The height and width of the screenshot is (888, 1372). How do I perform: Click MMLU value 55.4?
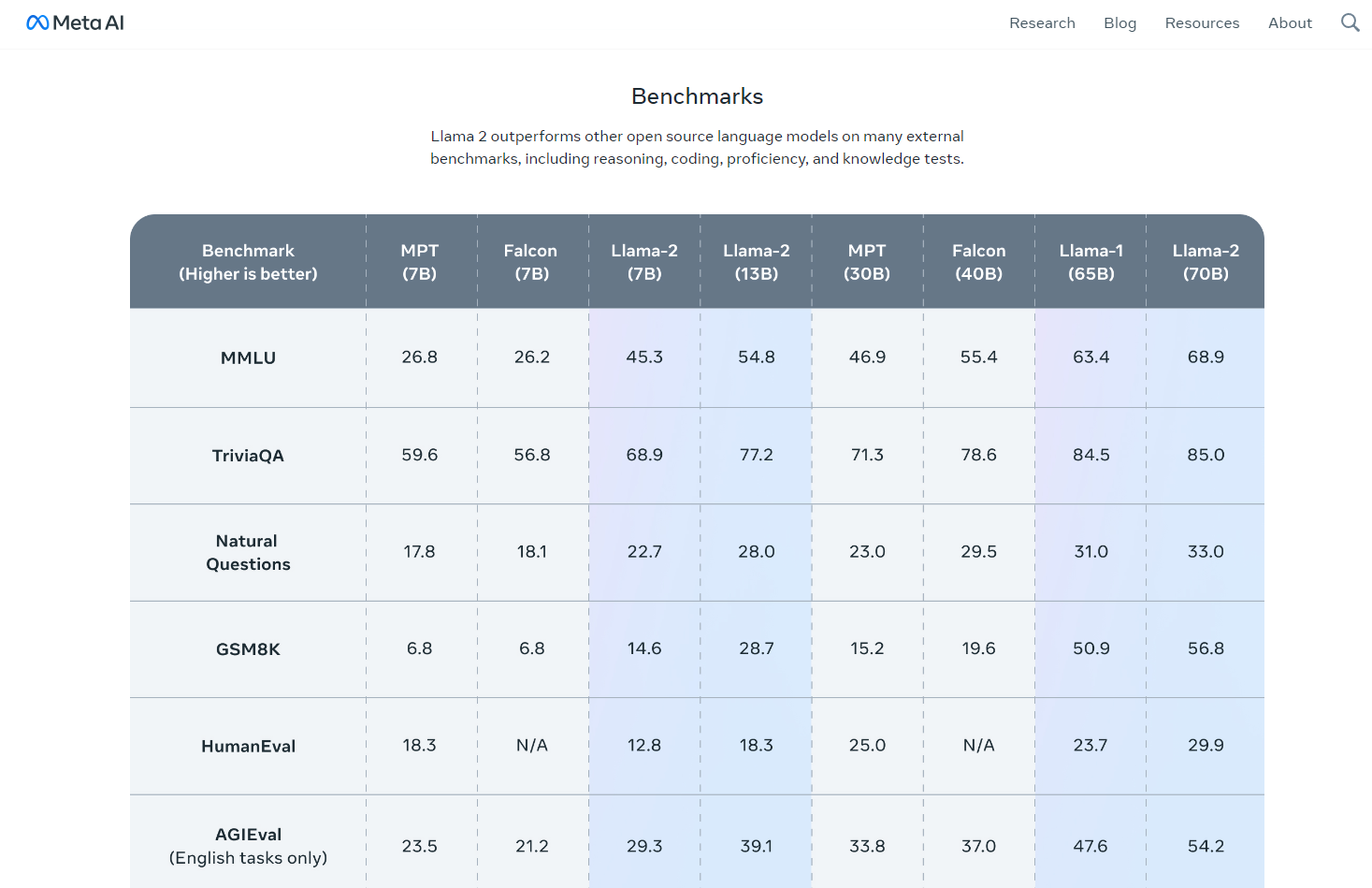(979, 357)
